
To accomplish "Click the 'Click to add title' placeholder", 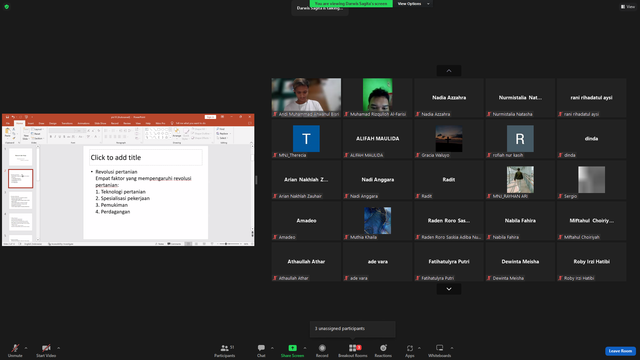I will coord(146,158).
